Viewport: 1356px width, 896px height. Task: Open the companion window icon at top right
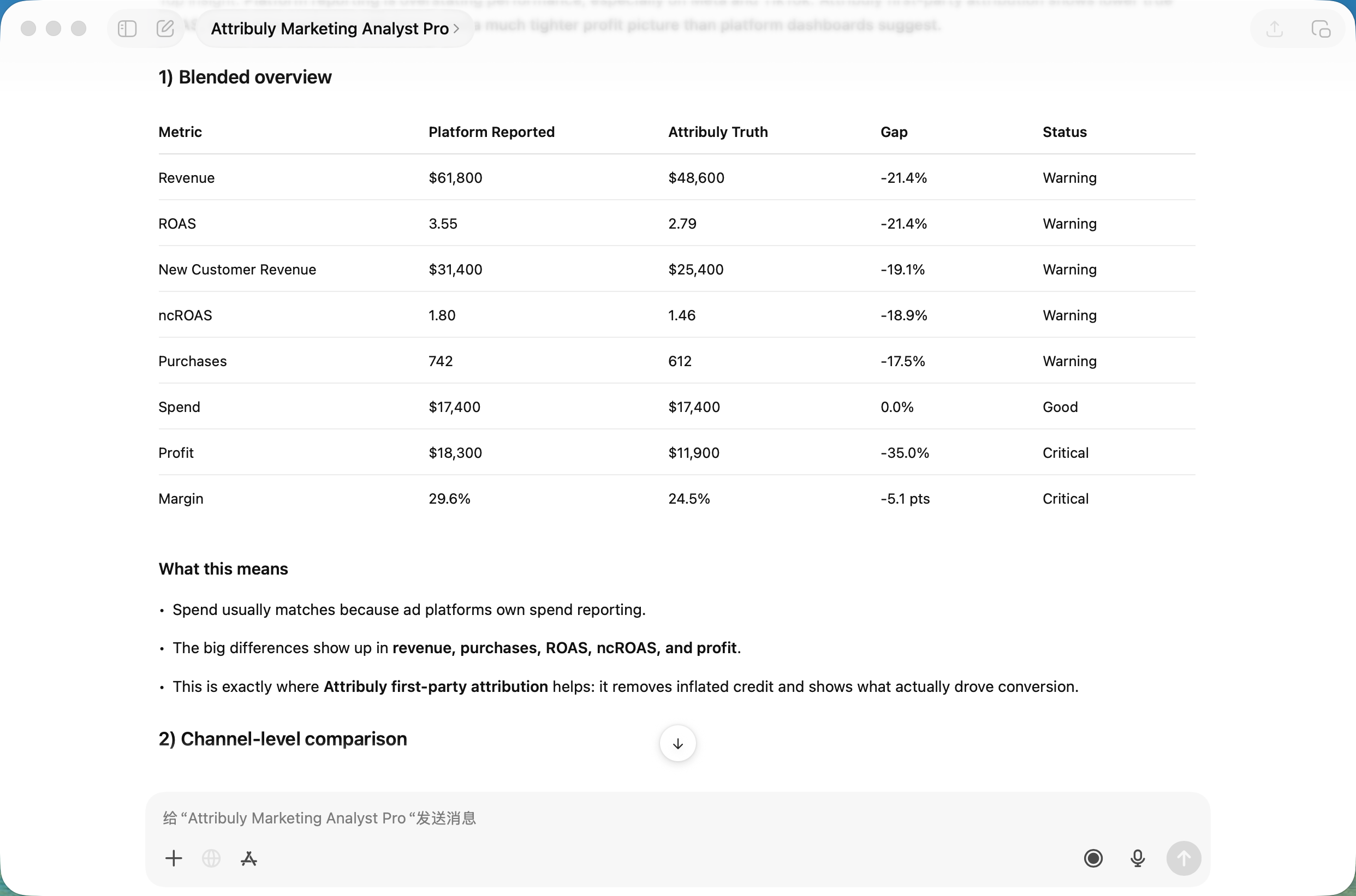(1321, 28)
